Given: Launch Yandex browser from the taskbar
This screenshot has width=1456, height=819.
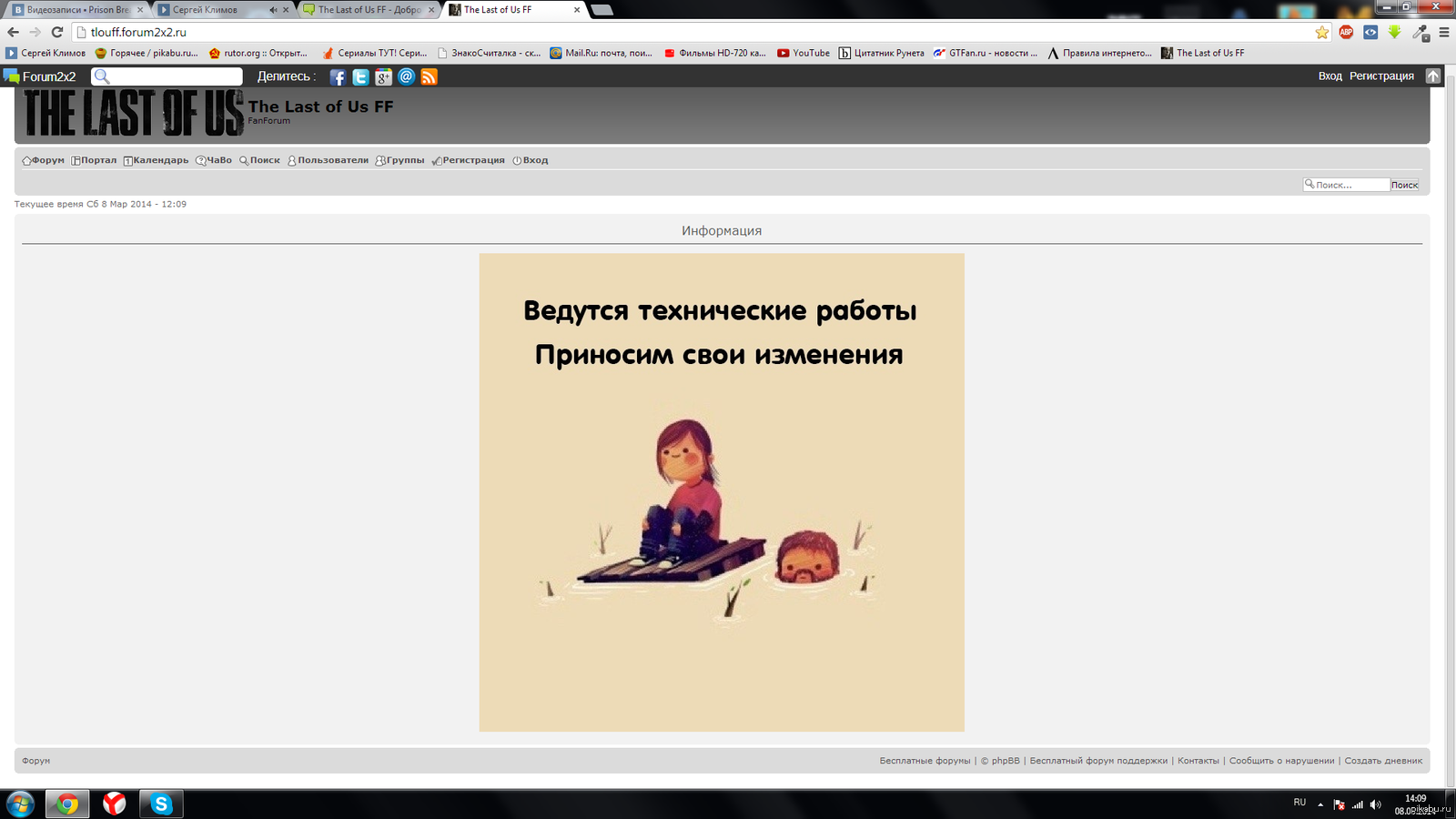Looking at the screenshot, I should pyautogui.click(x=114, y=804).
